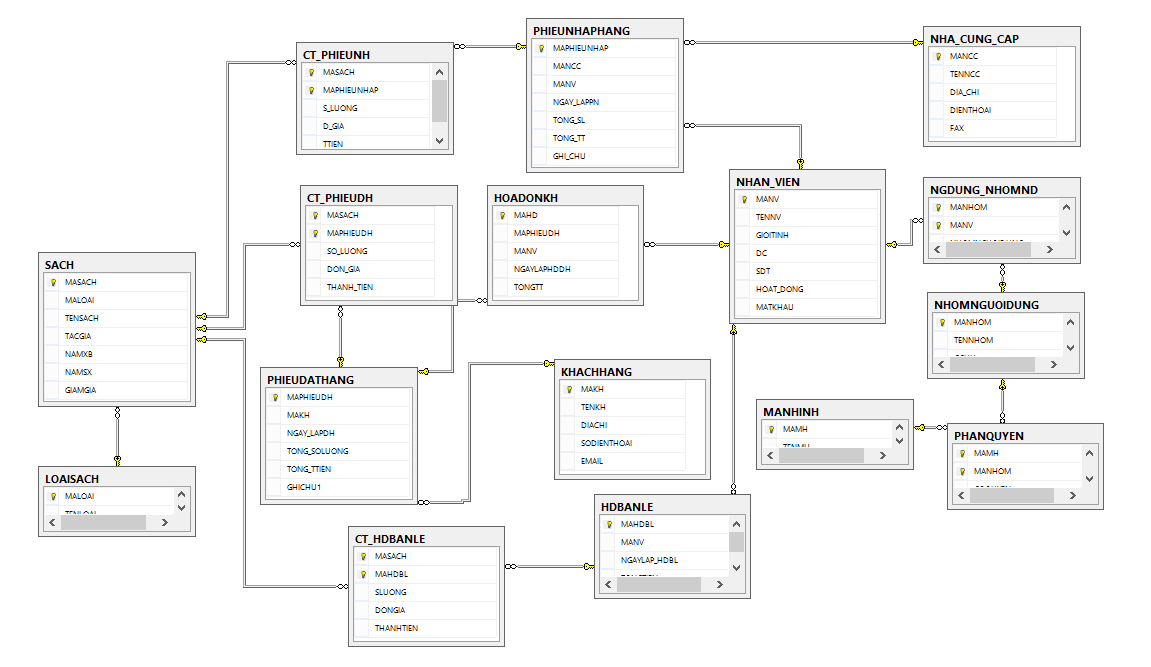The height and width of the screenshot is (667, 1151).
Task: Select the CT_HDBANLE table title
Action: point(390,539)
